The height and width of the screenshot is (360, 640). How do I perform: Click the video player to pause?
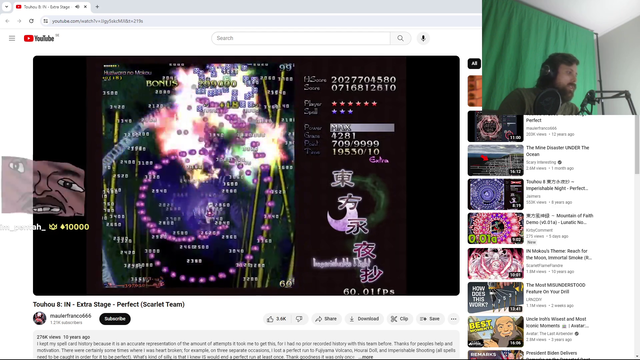(246, 176)
